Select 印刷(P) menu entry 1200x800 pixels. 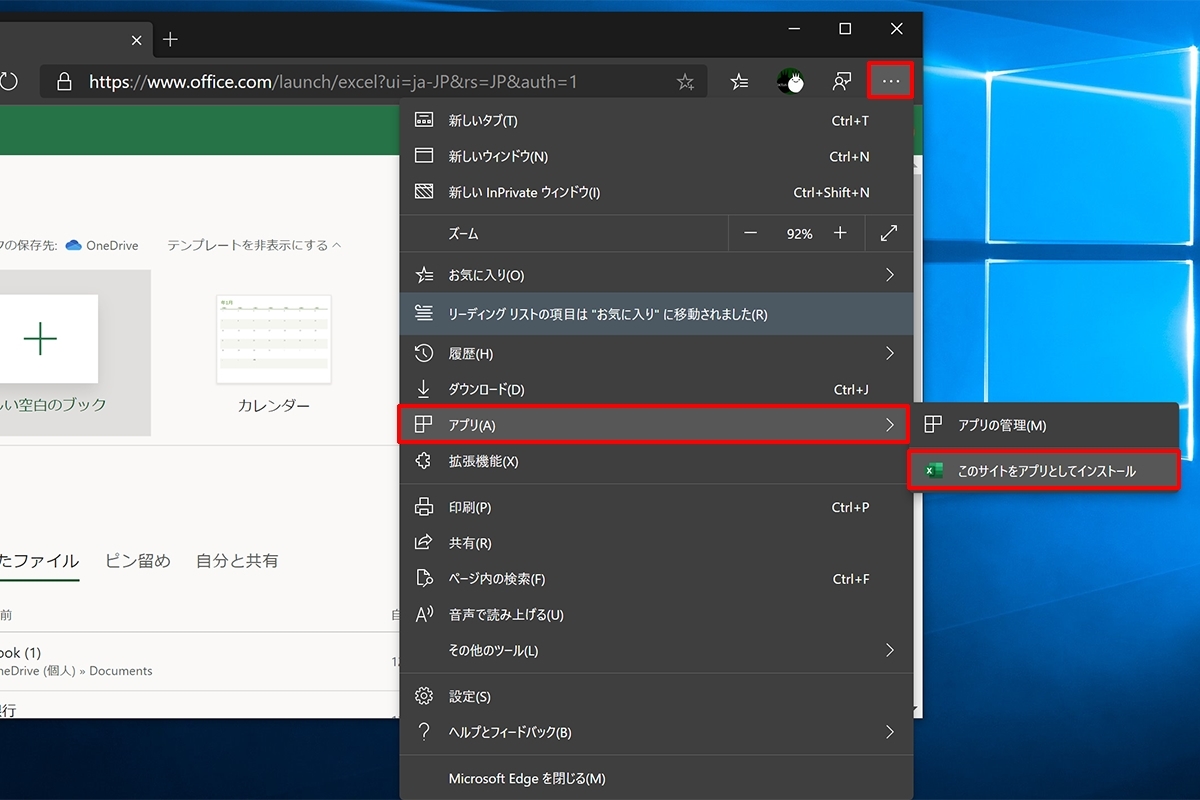[x=656, y=508]
